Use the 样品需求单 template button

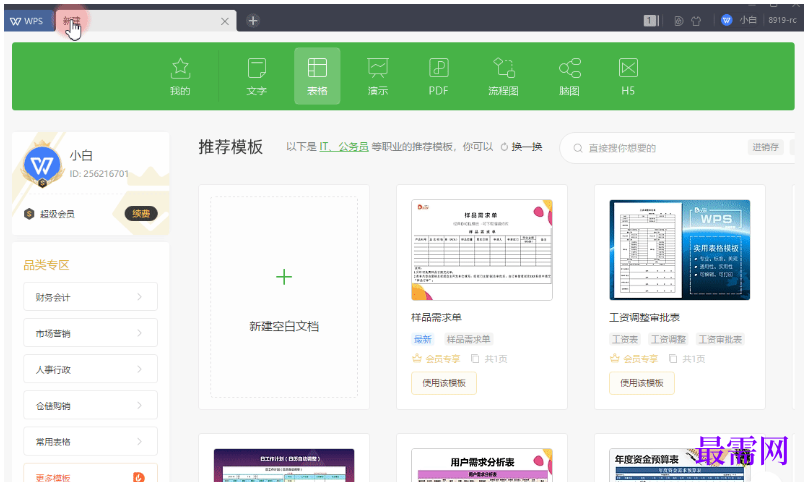[x=444, y=383]
